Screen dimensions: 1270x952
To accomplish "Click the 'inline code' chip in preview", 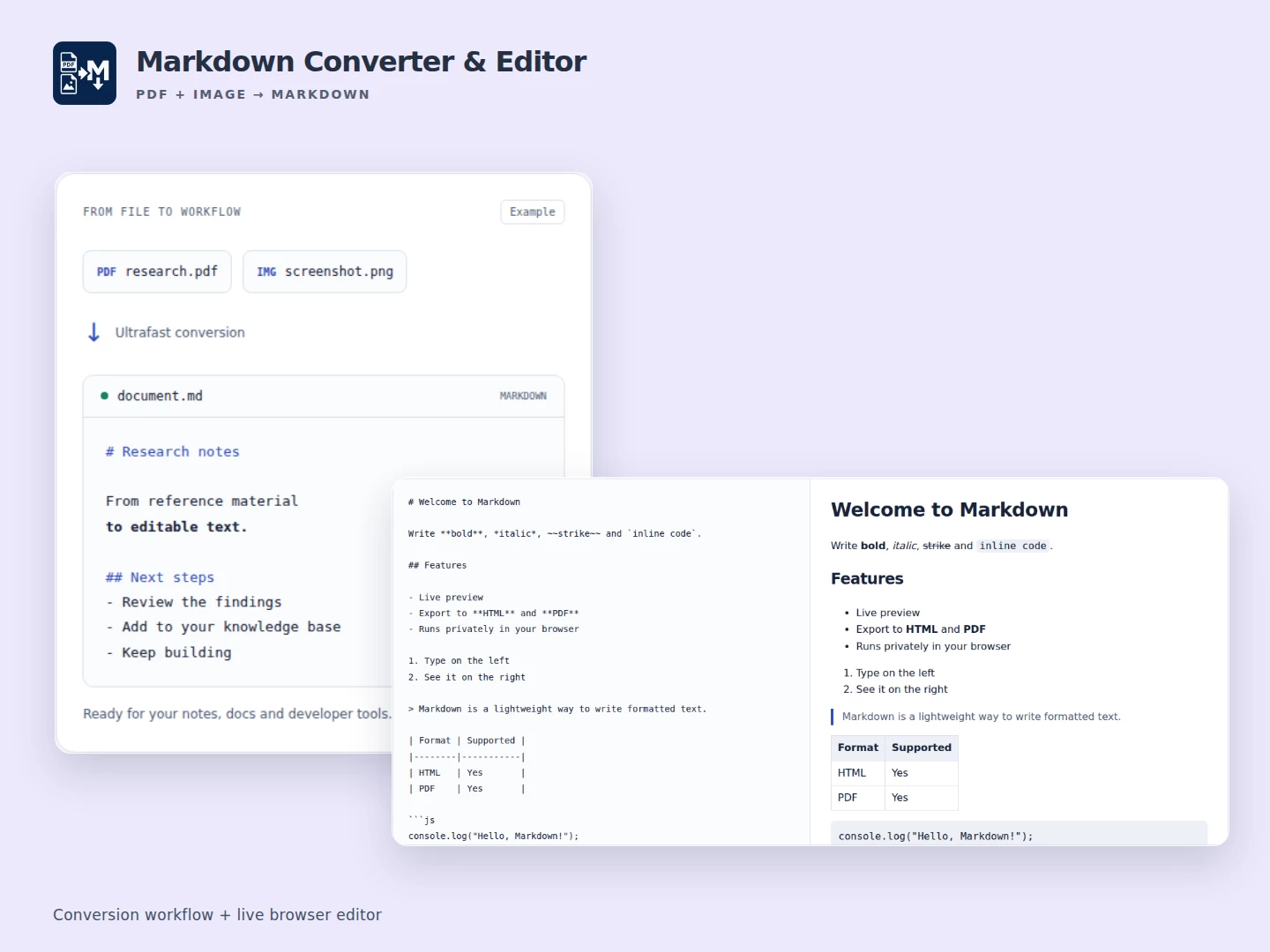I will 1012,546.
